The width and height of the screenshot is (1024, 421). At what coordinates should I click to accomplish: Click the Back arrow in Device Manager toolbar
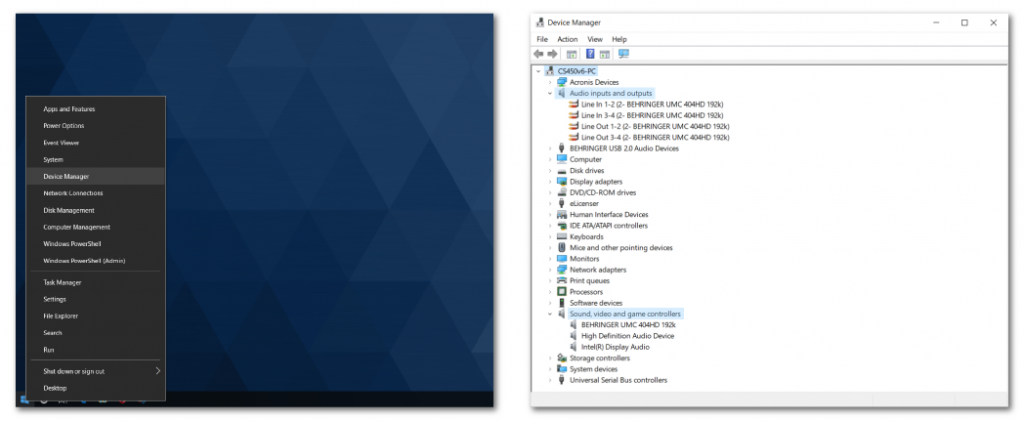click(539, 54)
